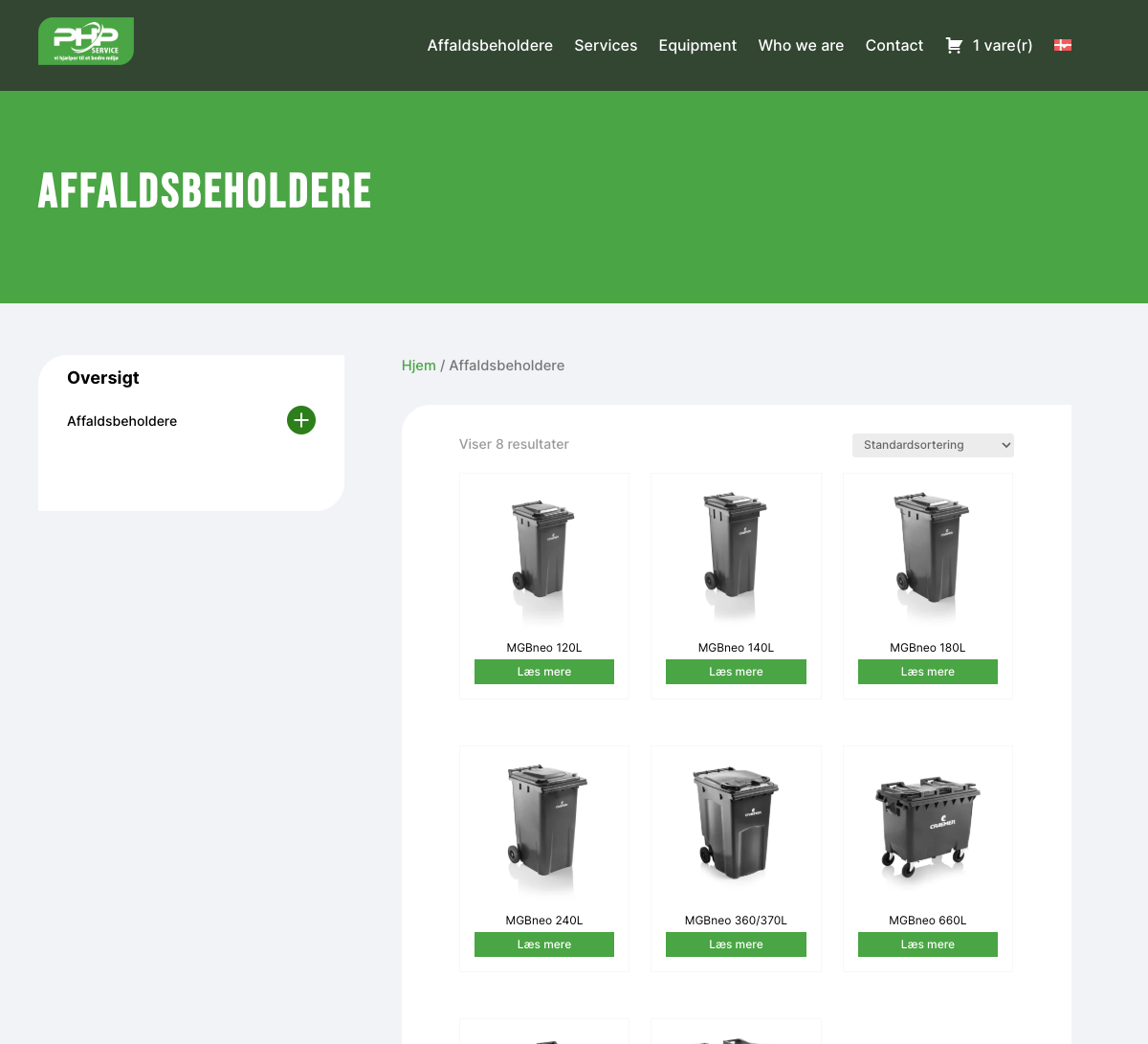Viewport: 1148px width, 1044px height.
Task: View cart showing 1 vare(r)
Action: 1003,45
